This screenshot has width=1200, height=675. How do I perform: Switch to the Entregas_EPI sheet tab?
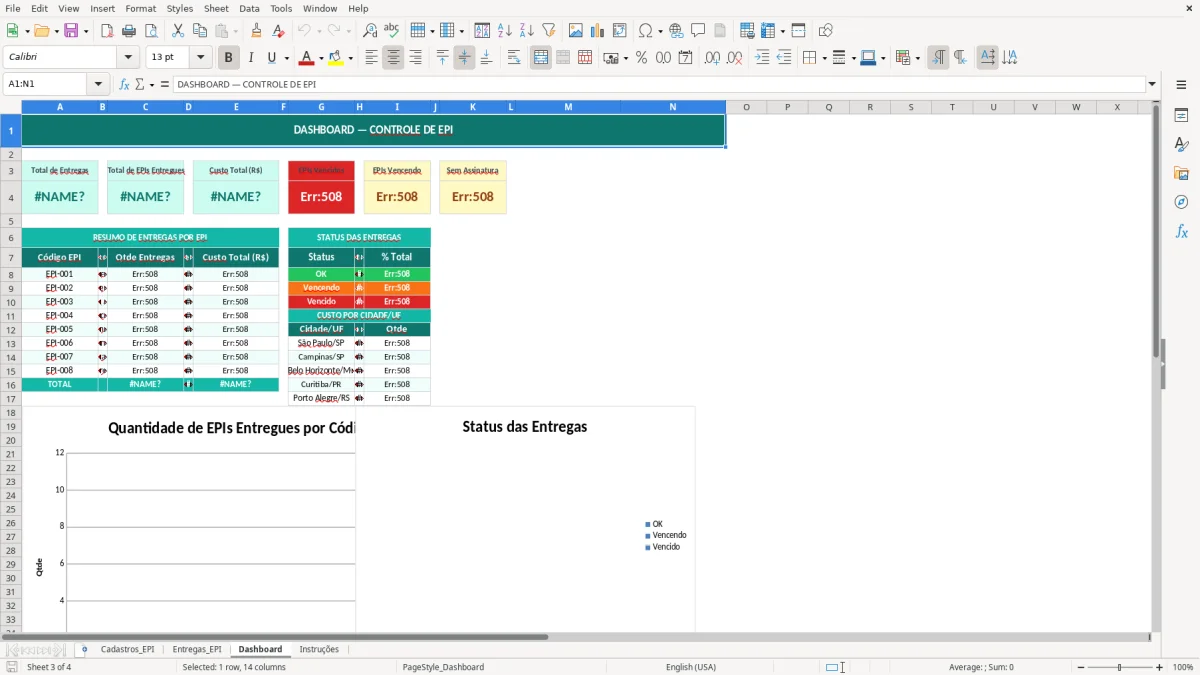[196, 648]
